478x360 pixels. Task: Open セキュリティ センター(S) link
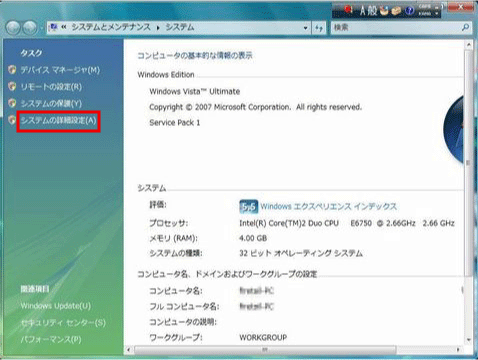63,323
